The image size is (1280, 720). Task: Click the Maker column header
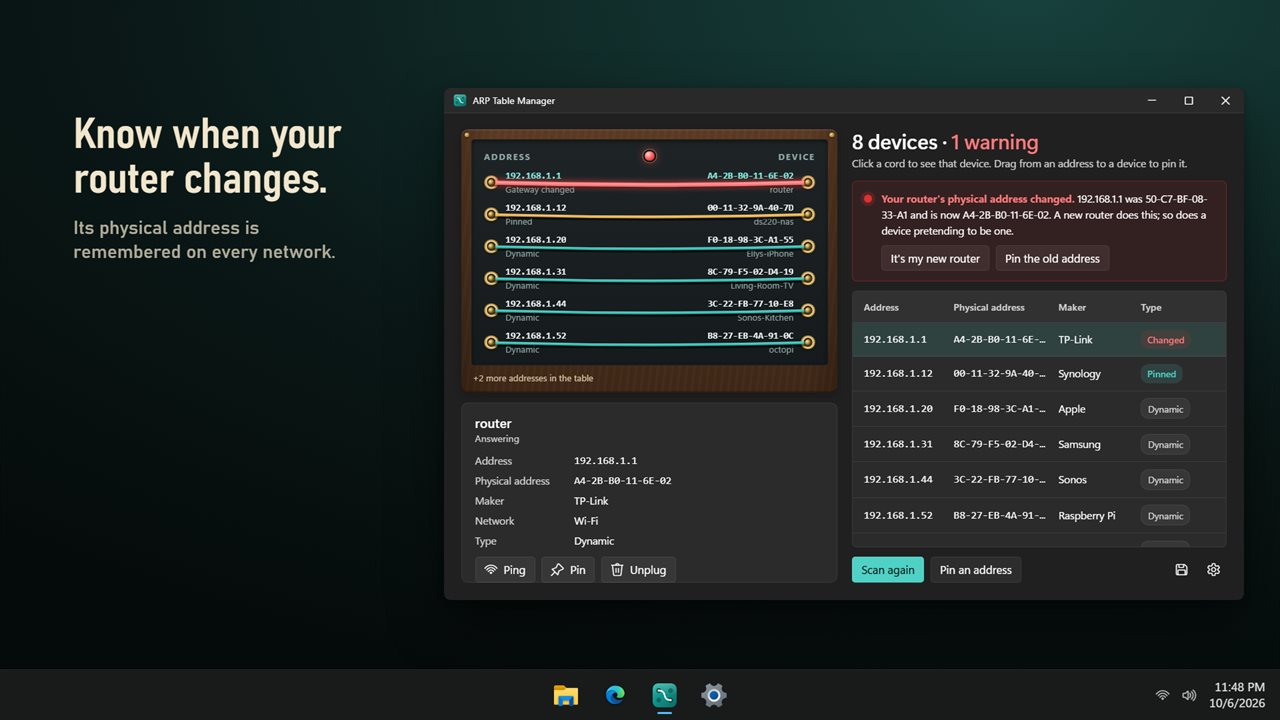tap(1072, 308)
